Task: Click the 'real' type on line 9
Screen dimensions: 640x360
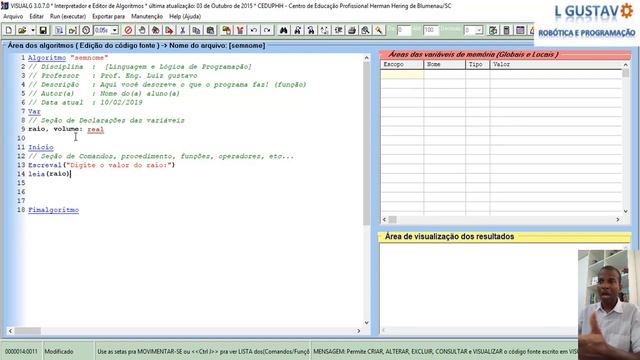Action: (96, 129)
